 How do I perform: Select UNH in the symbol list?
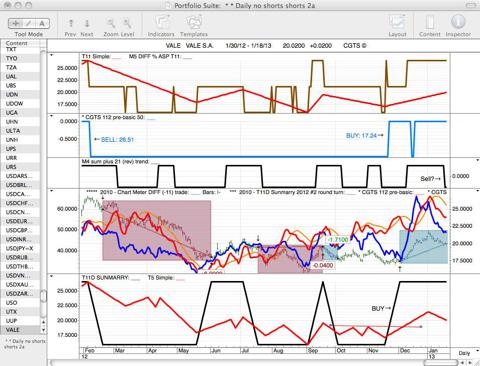click(21, 140)
